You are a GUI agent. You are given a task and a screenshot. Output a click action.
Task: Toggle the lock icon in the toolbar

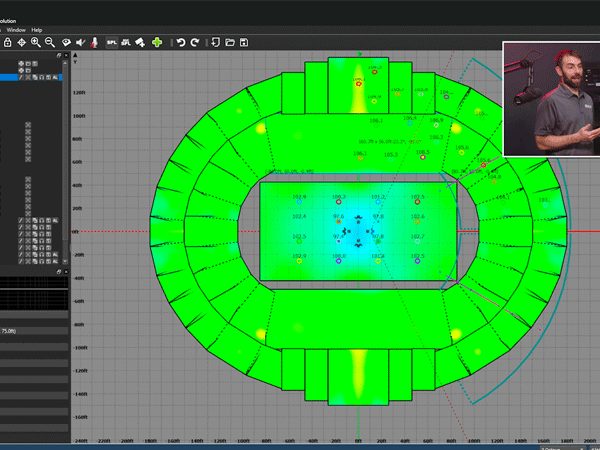pos(7,42)
